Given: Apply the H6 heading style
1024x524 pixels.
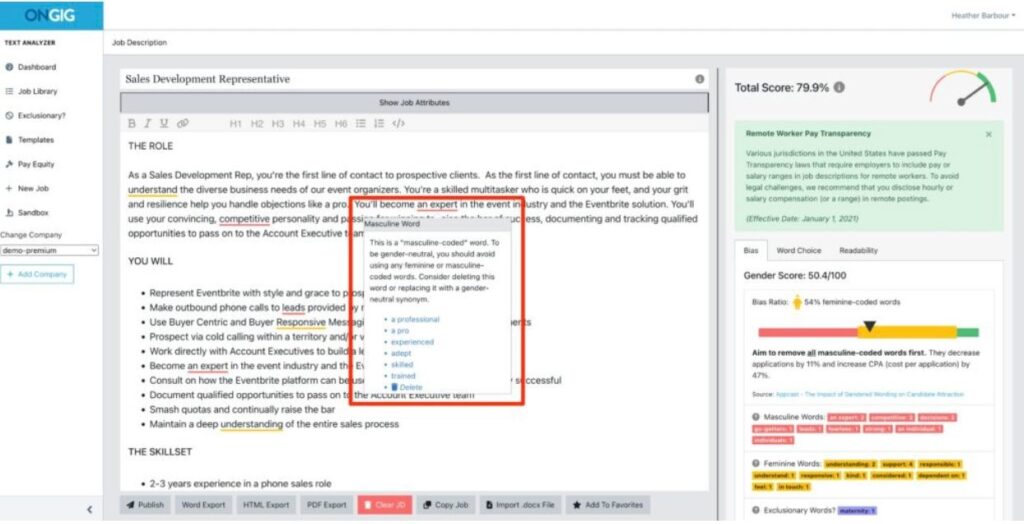Looking at the screenshot, I should (x=341, y=123).
